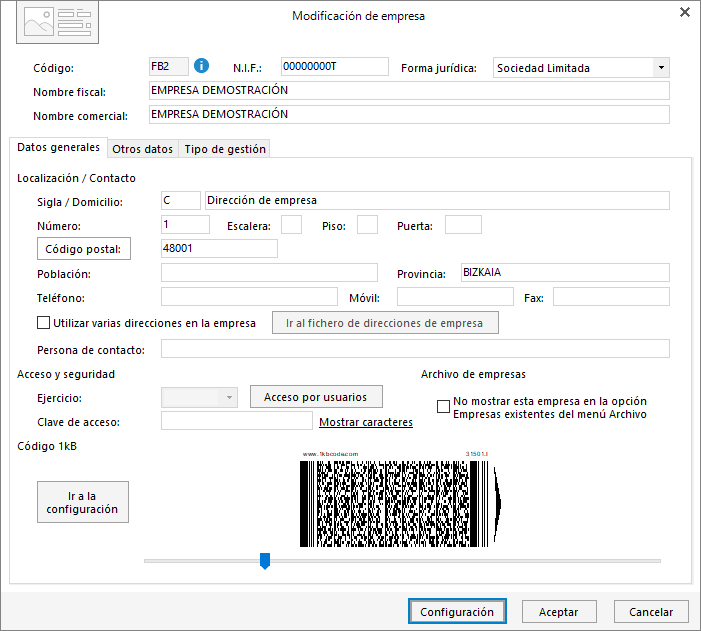
Task: Expand the Ejercicio dropdown
Action: click(229, 398)
